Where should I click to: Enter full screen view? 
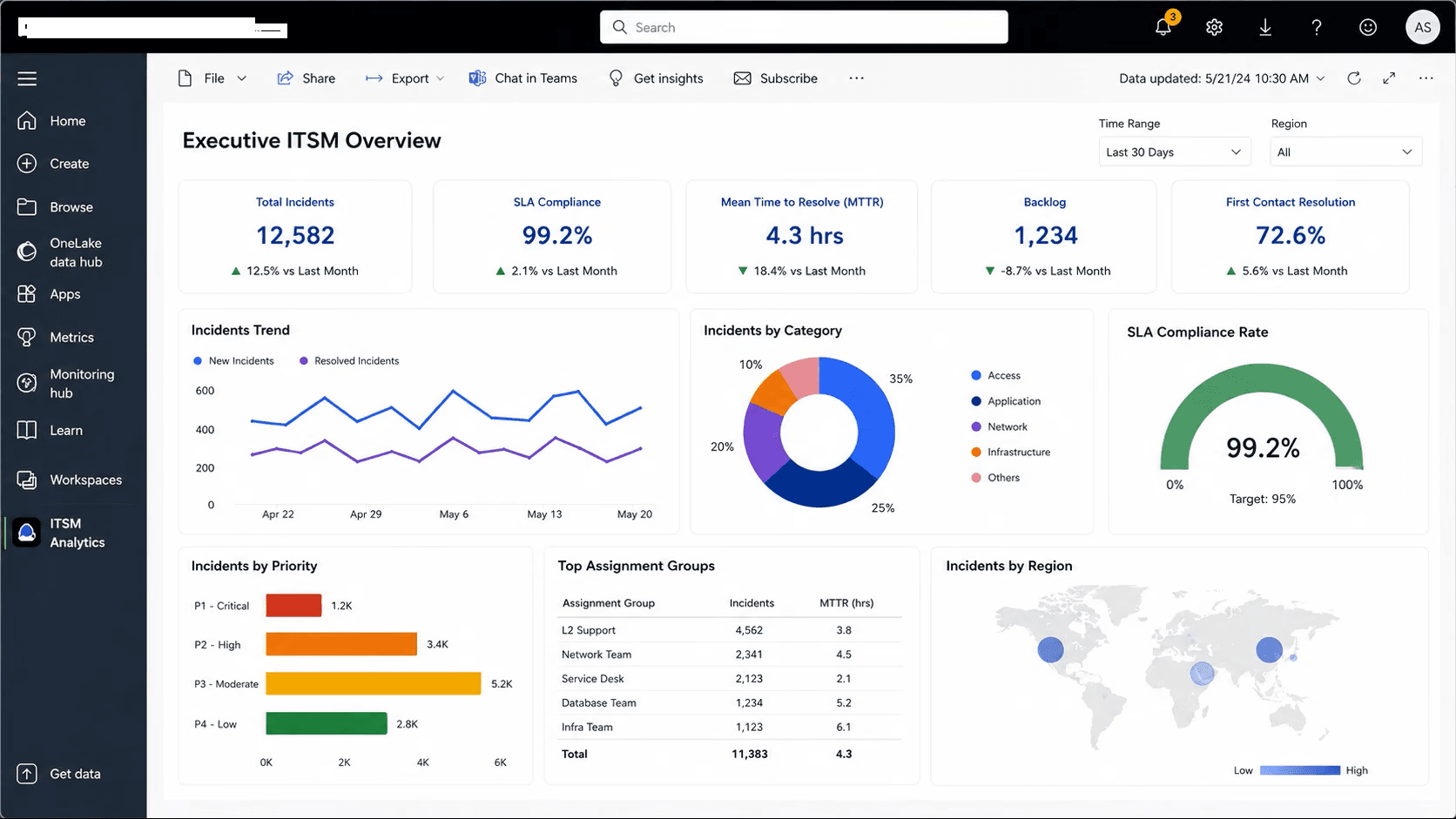point(1389,78)
